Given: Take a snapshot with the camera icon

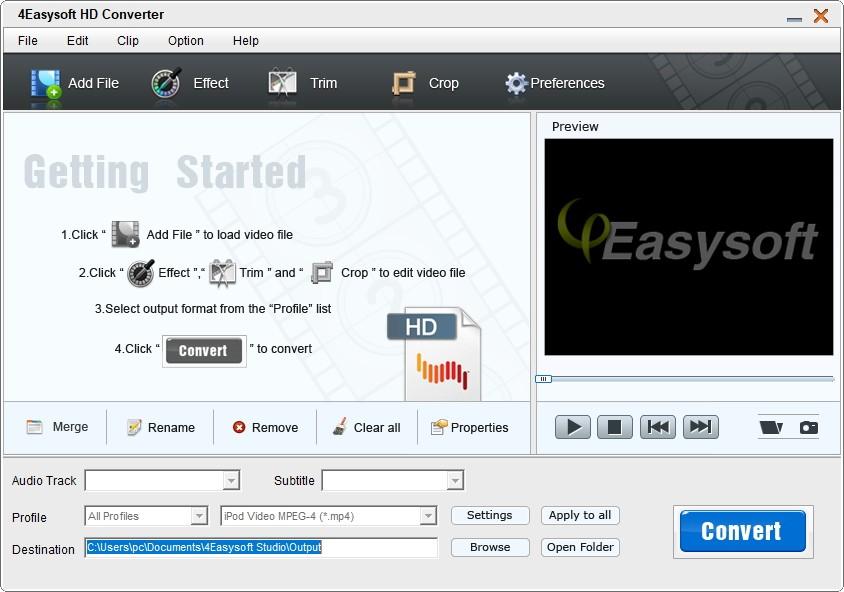Looking at the screenshot, I should (x=808, y=428).
